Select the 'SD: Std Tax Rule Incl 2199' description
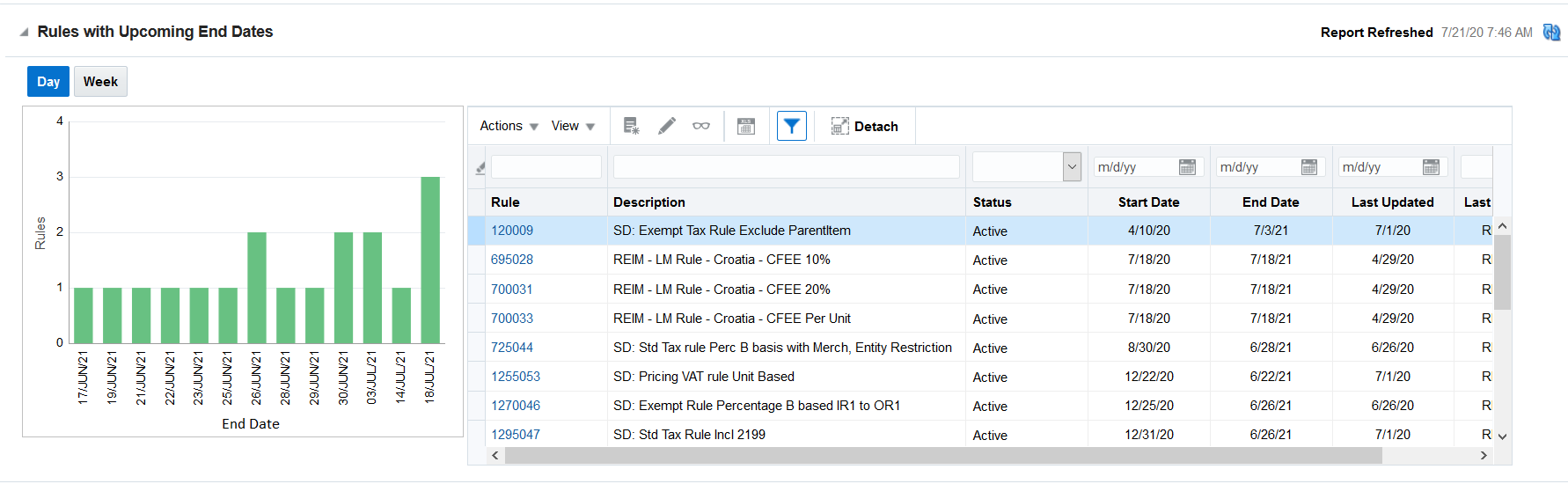1568x484 pixels. [689, 435]
